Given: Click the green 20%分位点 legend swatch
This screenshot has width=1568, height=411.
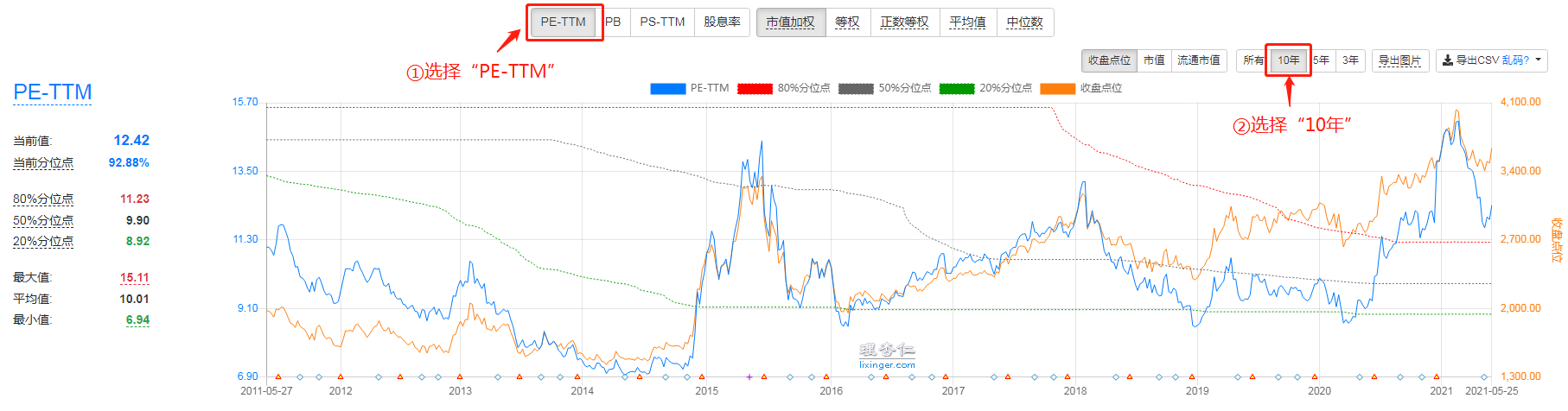Looking at the screenshot, I should pyautogui.click(x=956, y=88).
